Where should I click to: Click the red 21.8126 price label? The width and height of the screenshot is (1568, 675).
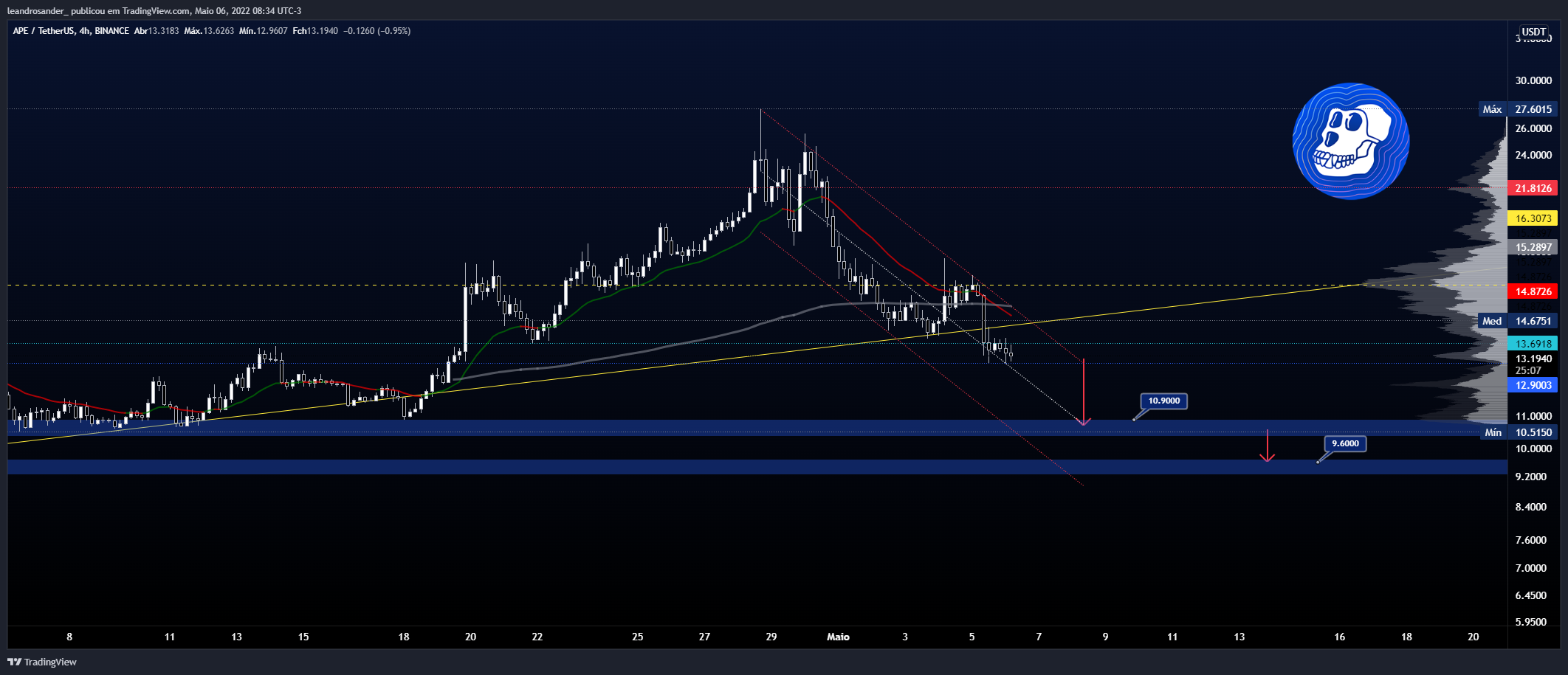[x=1533, y=188]
